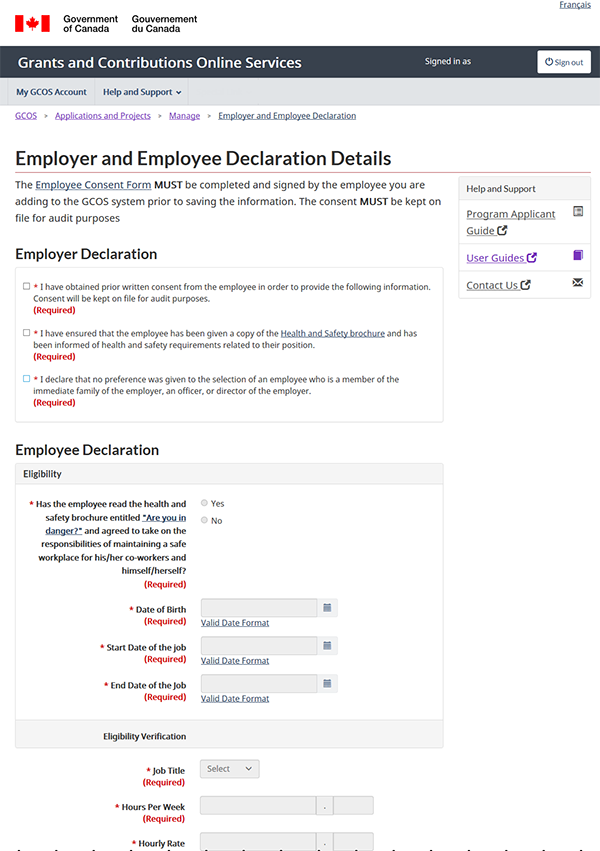600x851 pixels.
Task: Select No for health and safety brochure
Action: (205, 520)
